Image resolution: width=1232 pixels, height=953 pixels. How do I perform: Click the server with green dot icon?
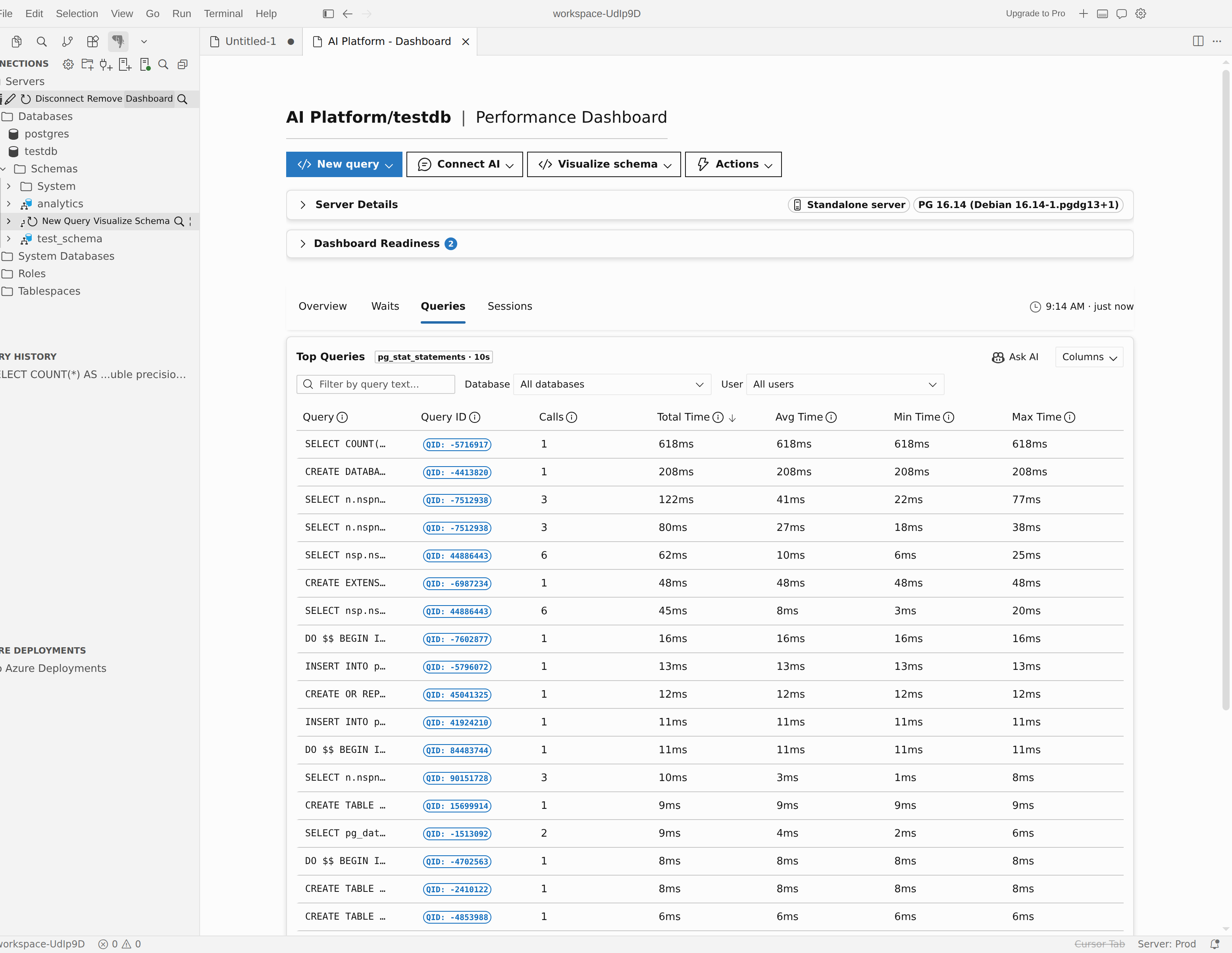point(145,64)
